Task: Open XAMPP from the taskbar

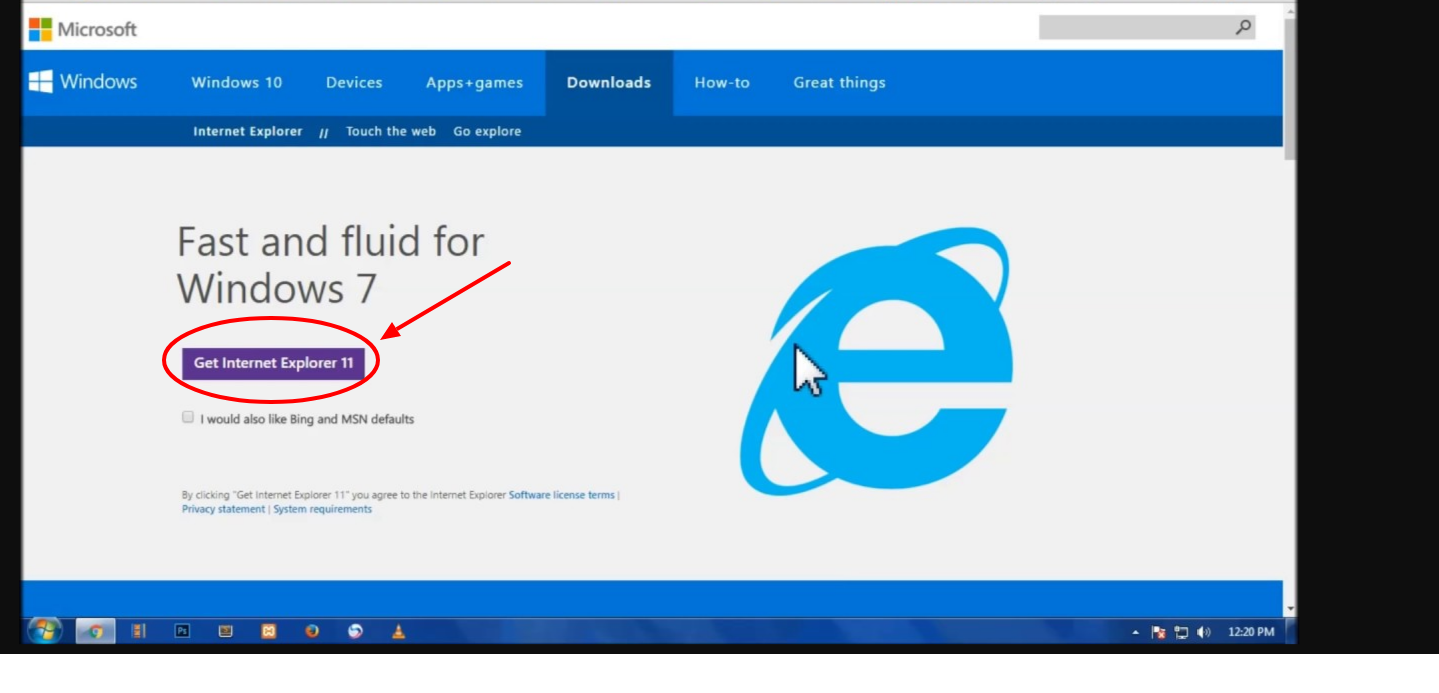Action: (x=268, y=631)
